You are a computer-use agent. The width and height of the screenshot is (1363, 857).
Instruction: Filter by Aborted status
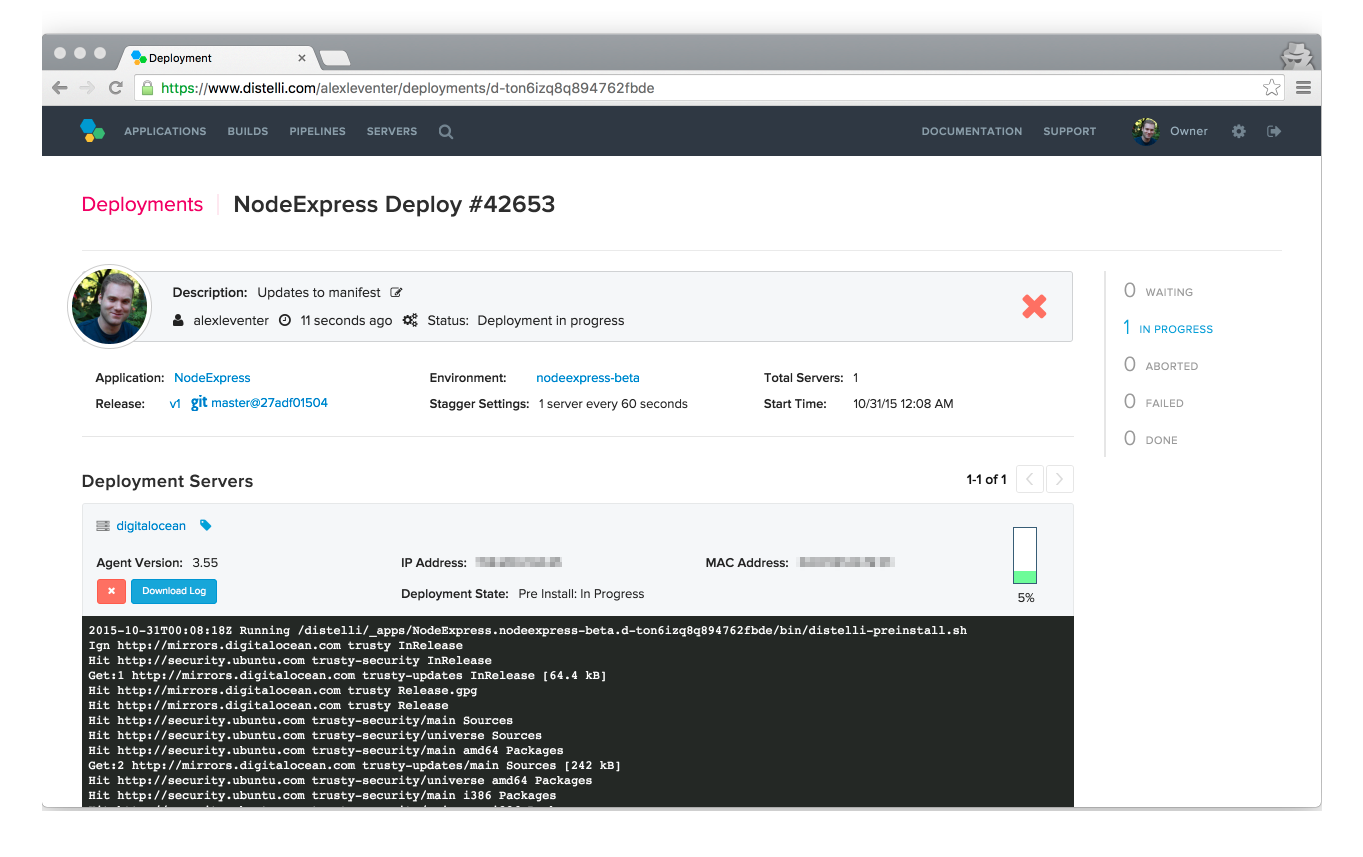point(1161,365)
